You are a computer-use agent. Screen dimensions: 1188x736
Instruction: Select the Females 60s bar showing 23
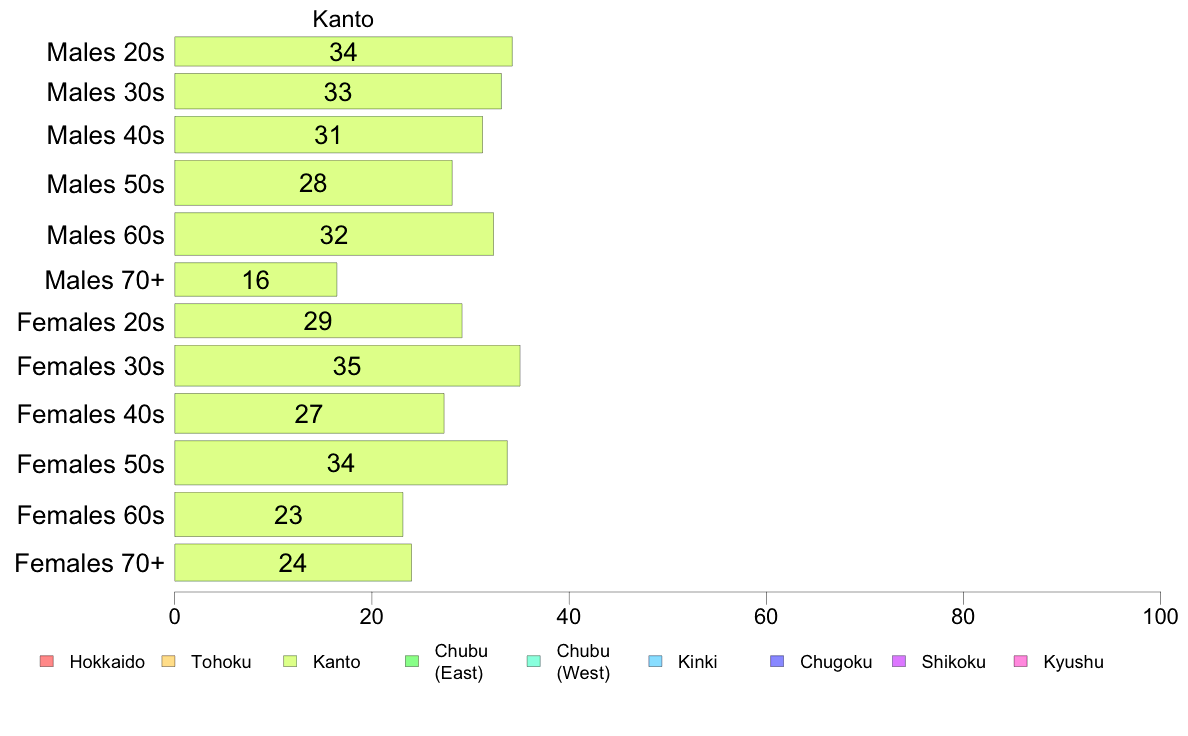289,515
